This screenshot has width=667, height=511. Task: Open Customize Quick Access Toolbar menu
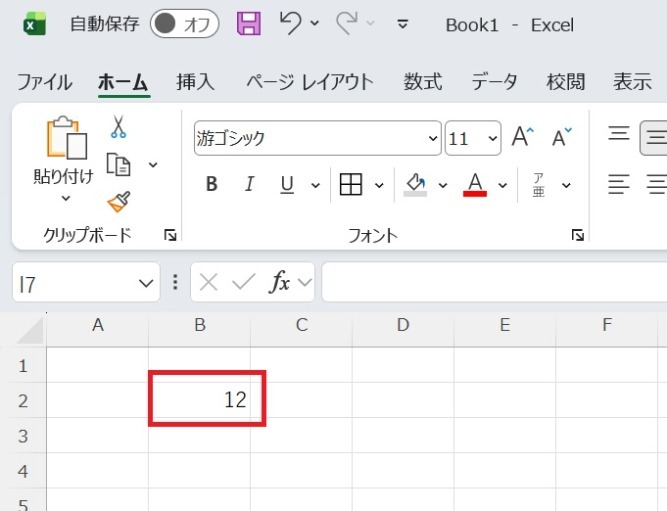[x=402, y=24]
